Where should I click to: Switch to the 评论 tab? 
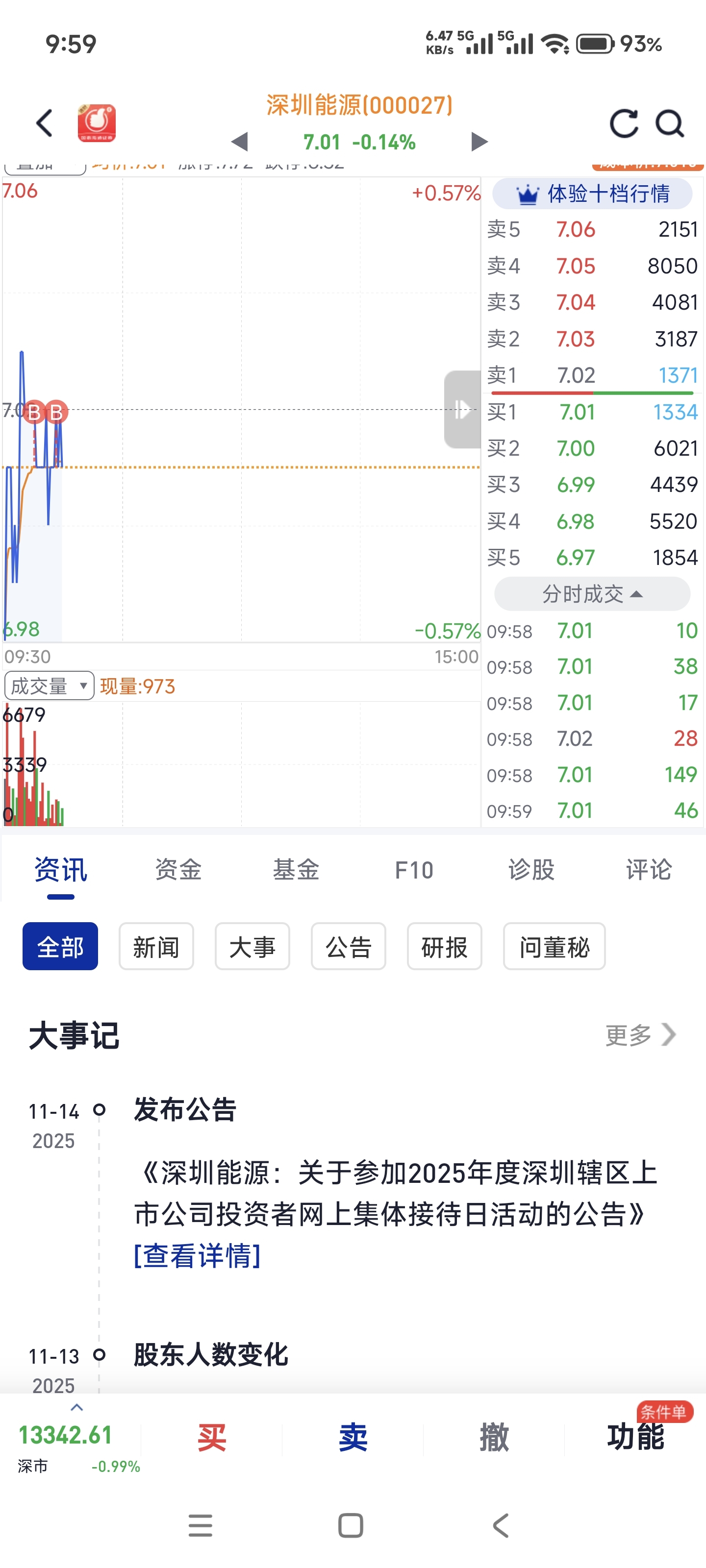point(649,870)
